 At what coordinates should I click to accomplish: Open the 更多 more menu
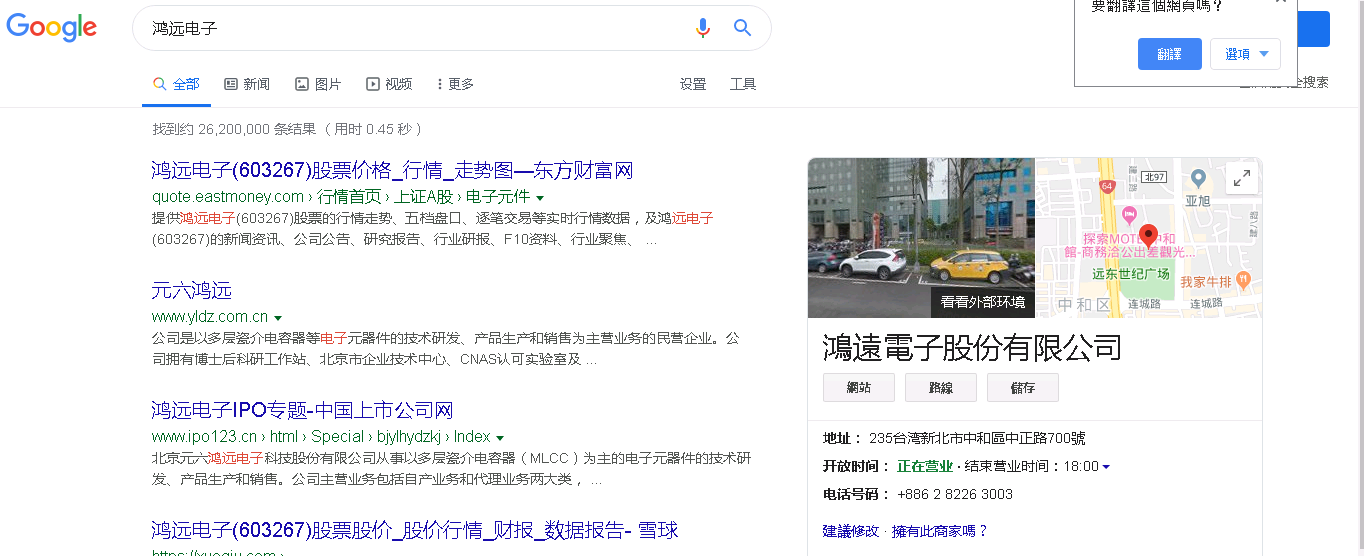point(455,84)
